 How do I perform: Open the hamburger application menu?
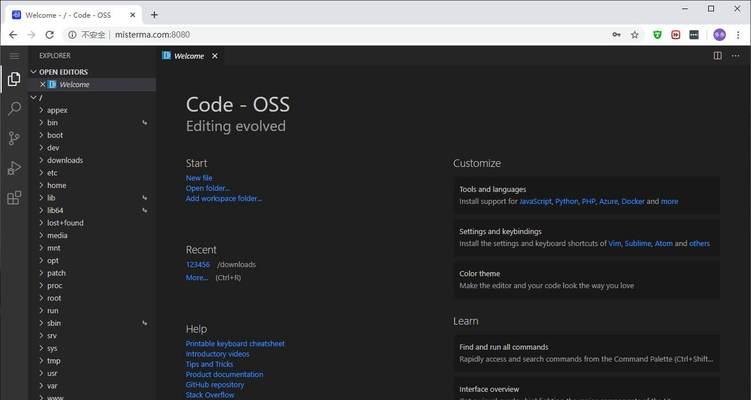click(14, 56)
